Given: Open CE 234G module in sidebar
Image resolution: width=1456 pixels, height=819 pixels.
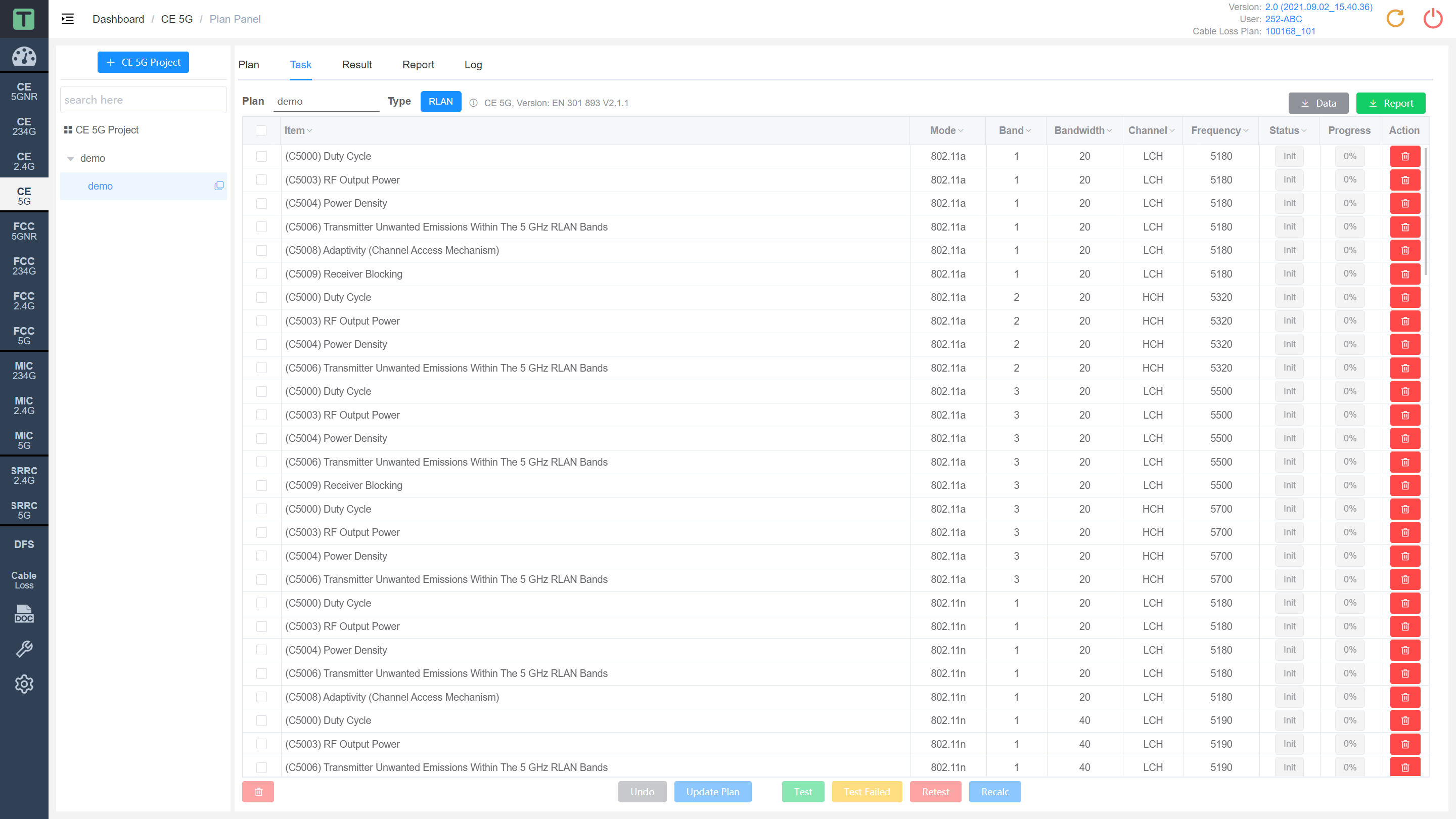Looking at the screenshot, I should [24, 126].
